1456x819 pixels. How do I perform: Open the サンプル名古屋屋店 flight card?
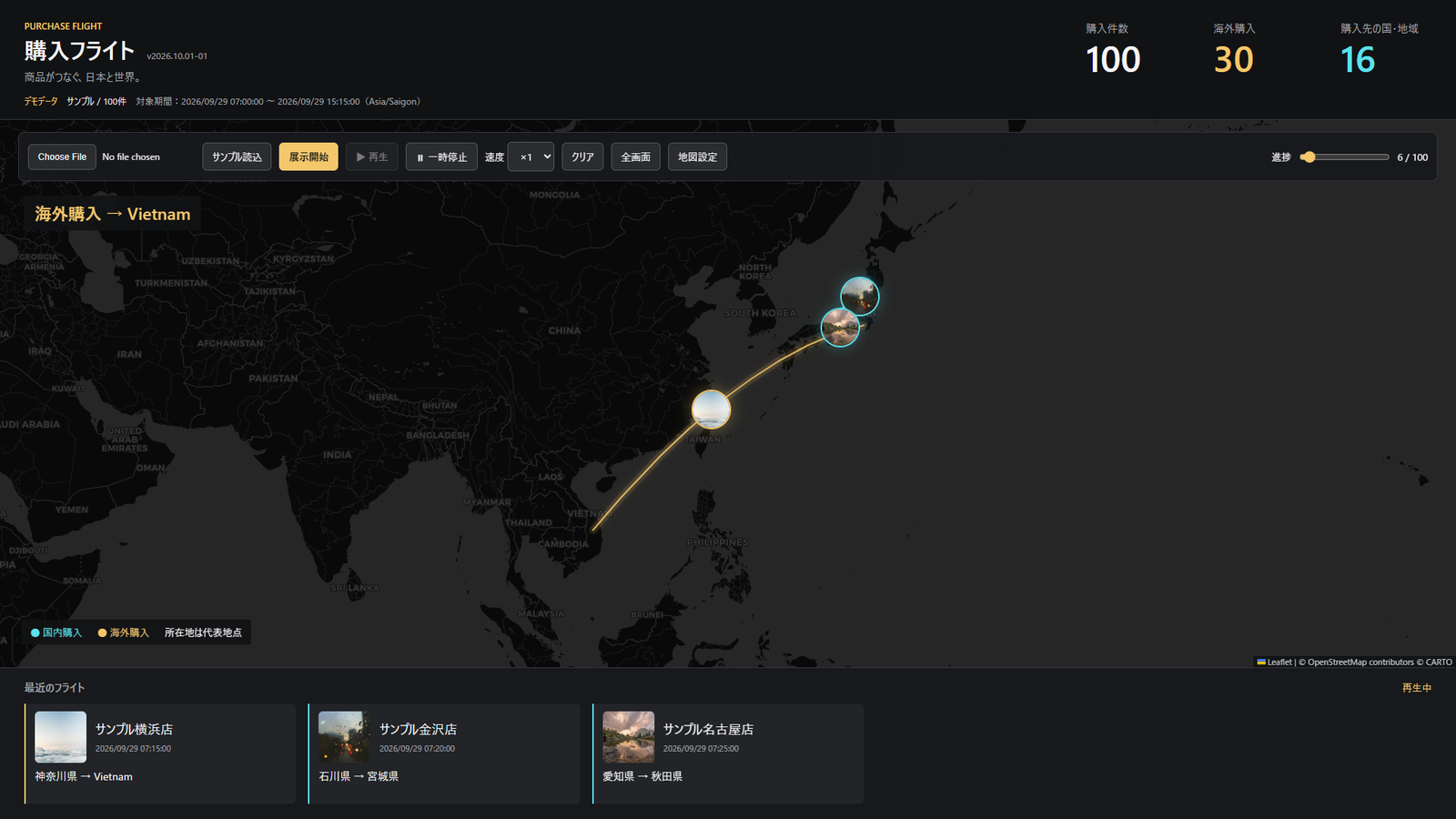tap(728, 753)
